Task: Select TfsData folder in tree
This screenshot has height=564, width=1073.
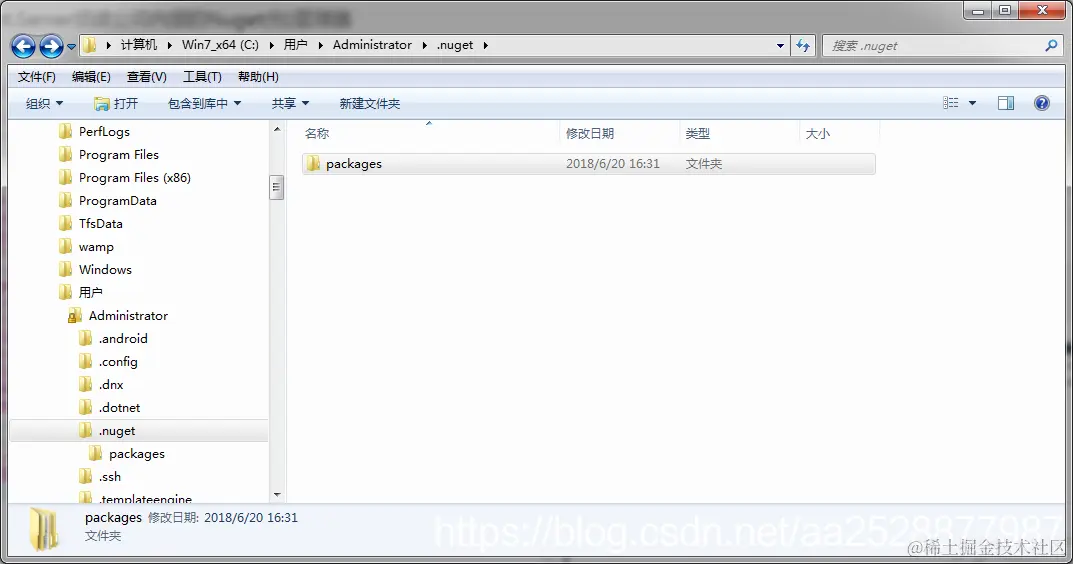Action: pyautogui.click(x=101, y=224)
